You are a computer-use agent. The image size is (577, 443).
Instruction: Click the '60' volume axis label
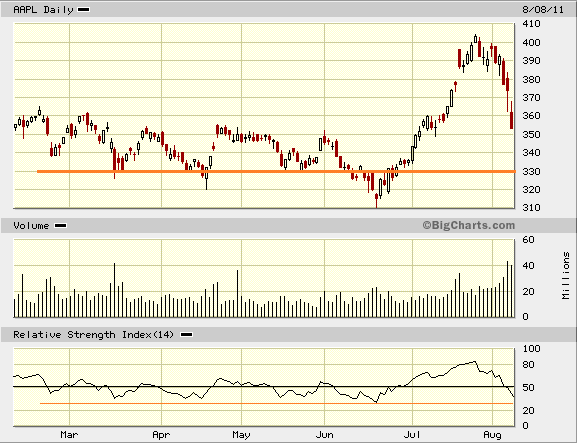[528, 240]
